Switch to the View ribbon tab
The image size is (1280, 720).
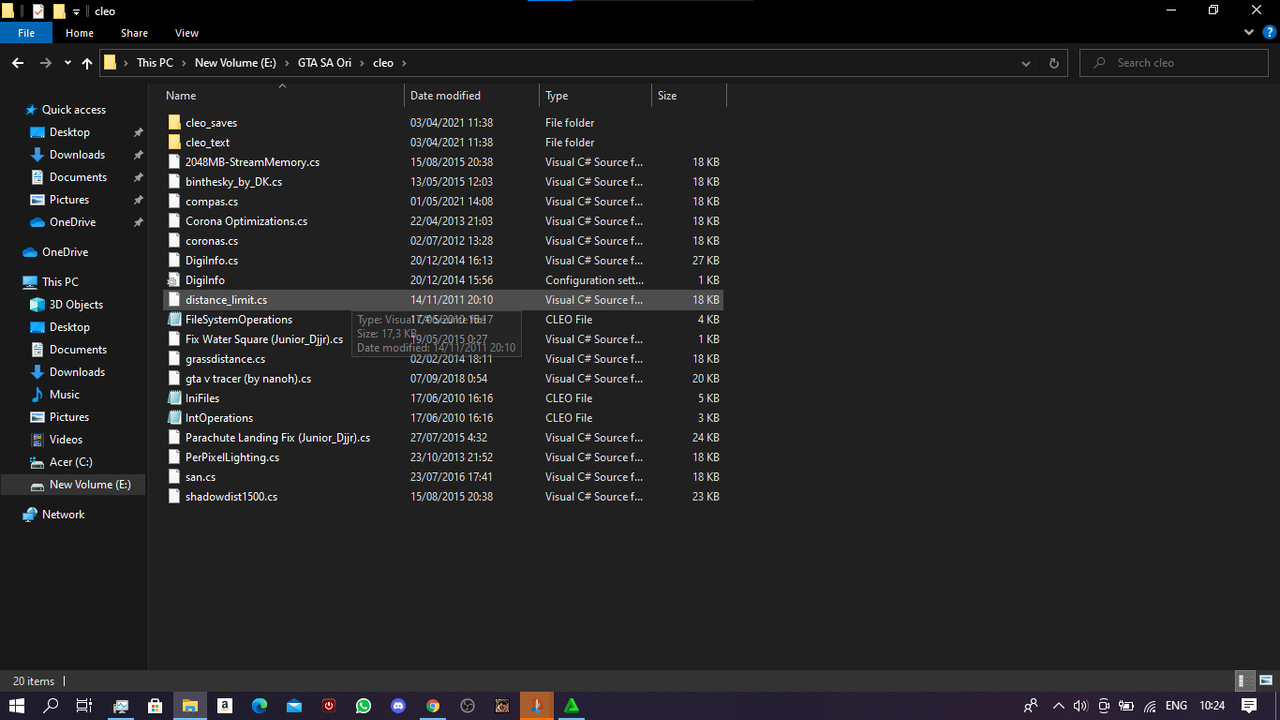pyautogui.click(x=186, y=33)
